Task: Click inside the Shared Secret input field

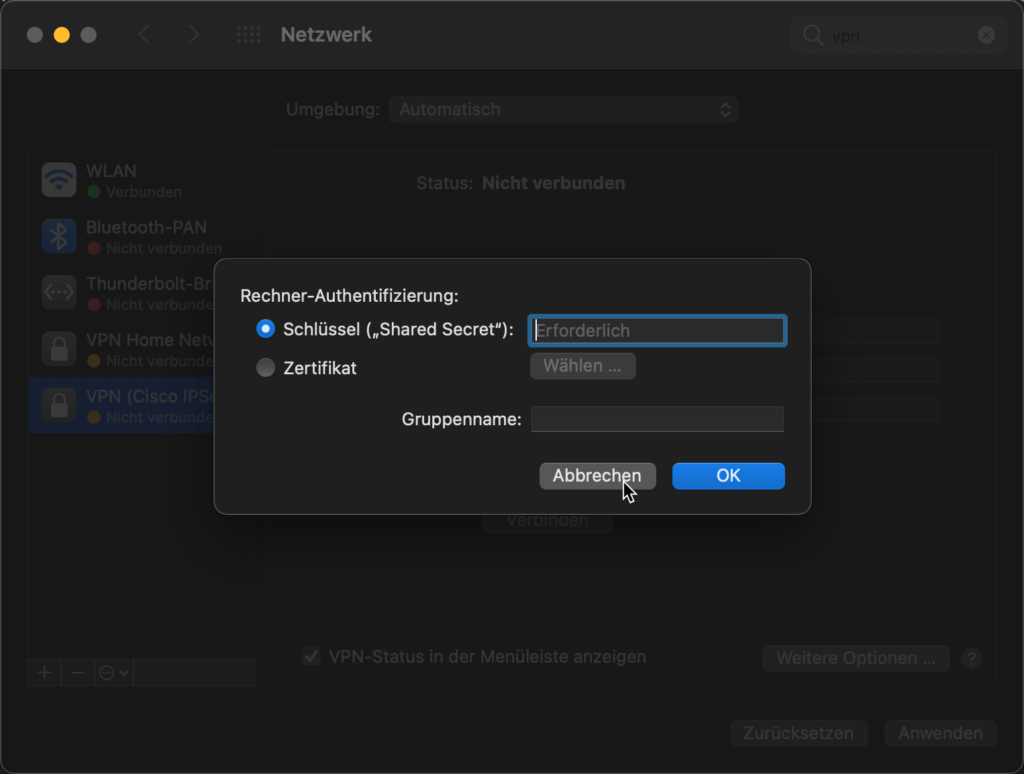Action: point(657,330)
